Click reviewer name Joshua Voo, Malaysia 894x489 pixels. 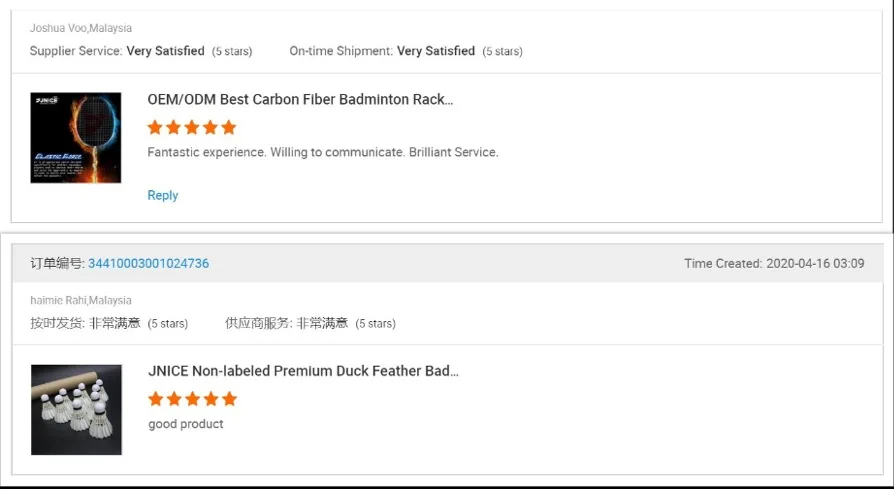click(x=80, y=28)
